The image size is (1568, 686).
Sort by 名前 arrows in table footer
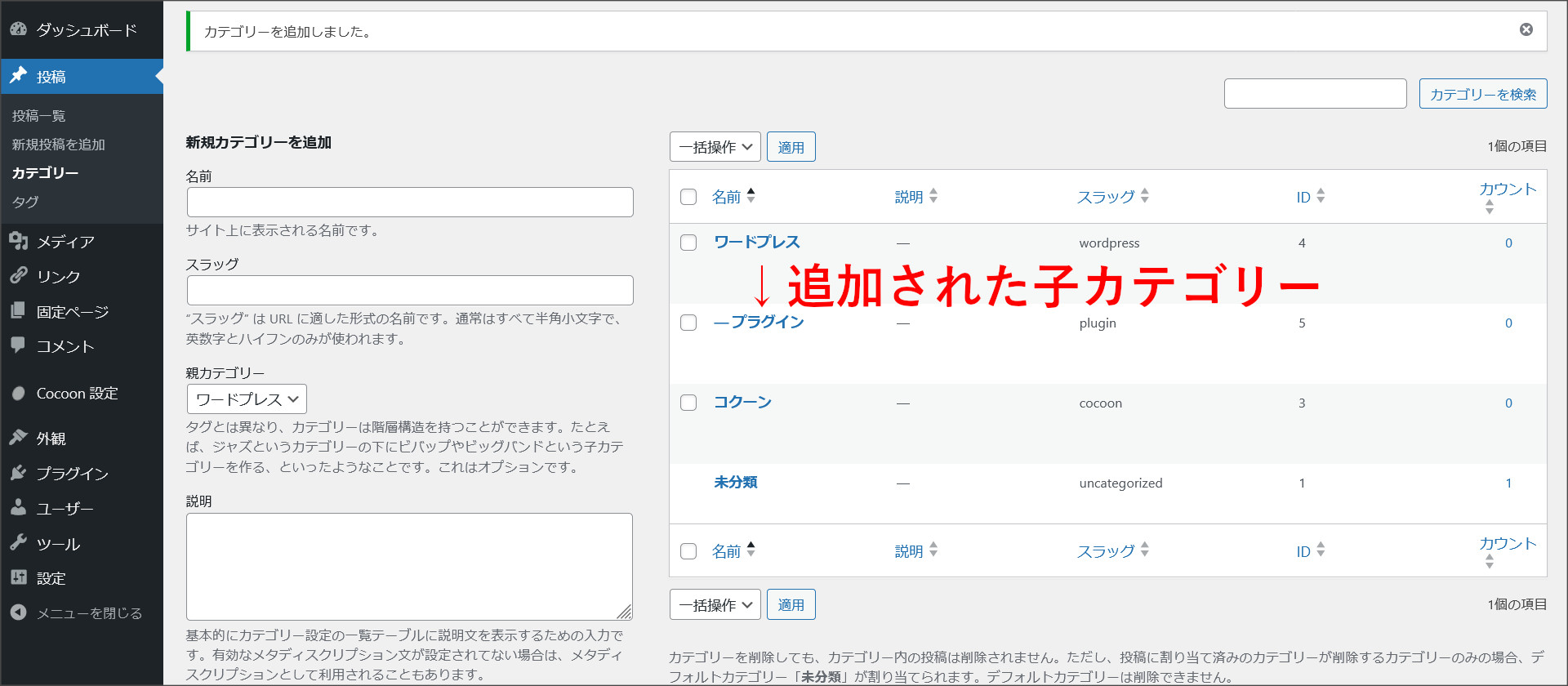click(751, 550)
